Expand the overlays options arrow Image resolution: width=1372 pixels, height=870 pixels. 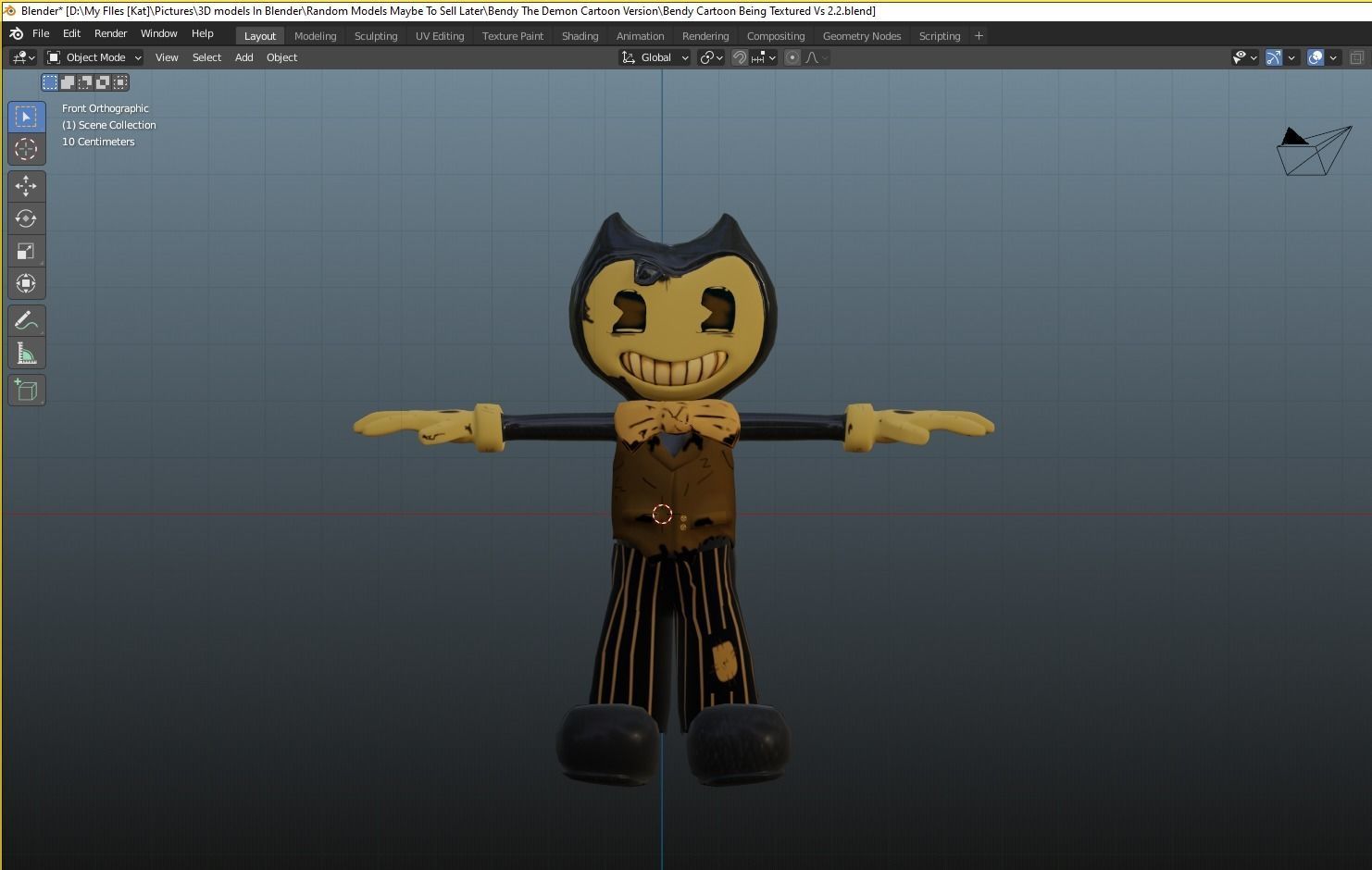tap(1333, 57)
